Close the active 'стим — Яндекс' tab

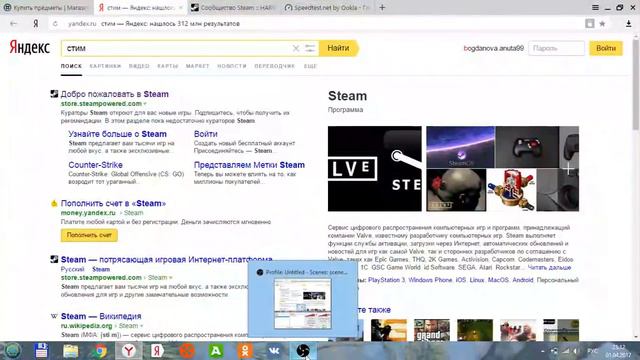tap(180, 7)
